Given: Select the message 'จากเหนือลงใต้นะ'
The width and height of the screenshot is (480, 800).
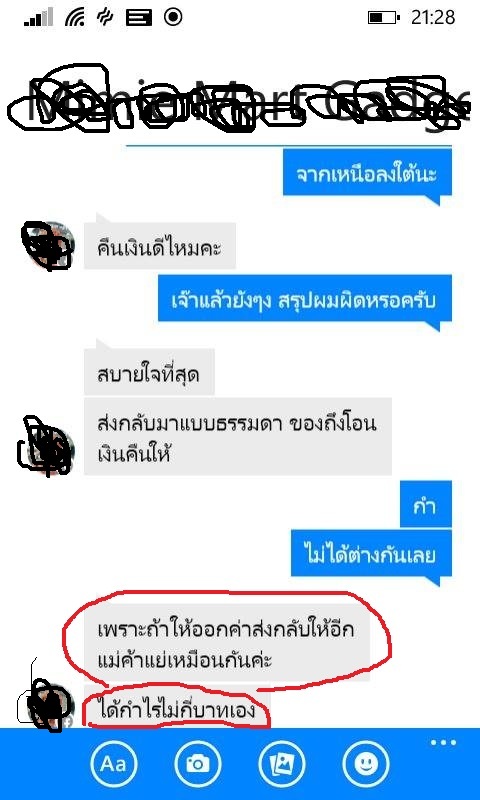Looking at the screenshot, I should tap(367, 172).
